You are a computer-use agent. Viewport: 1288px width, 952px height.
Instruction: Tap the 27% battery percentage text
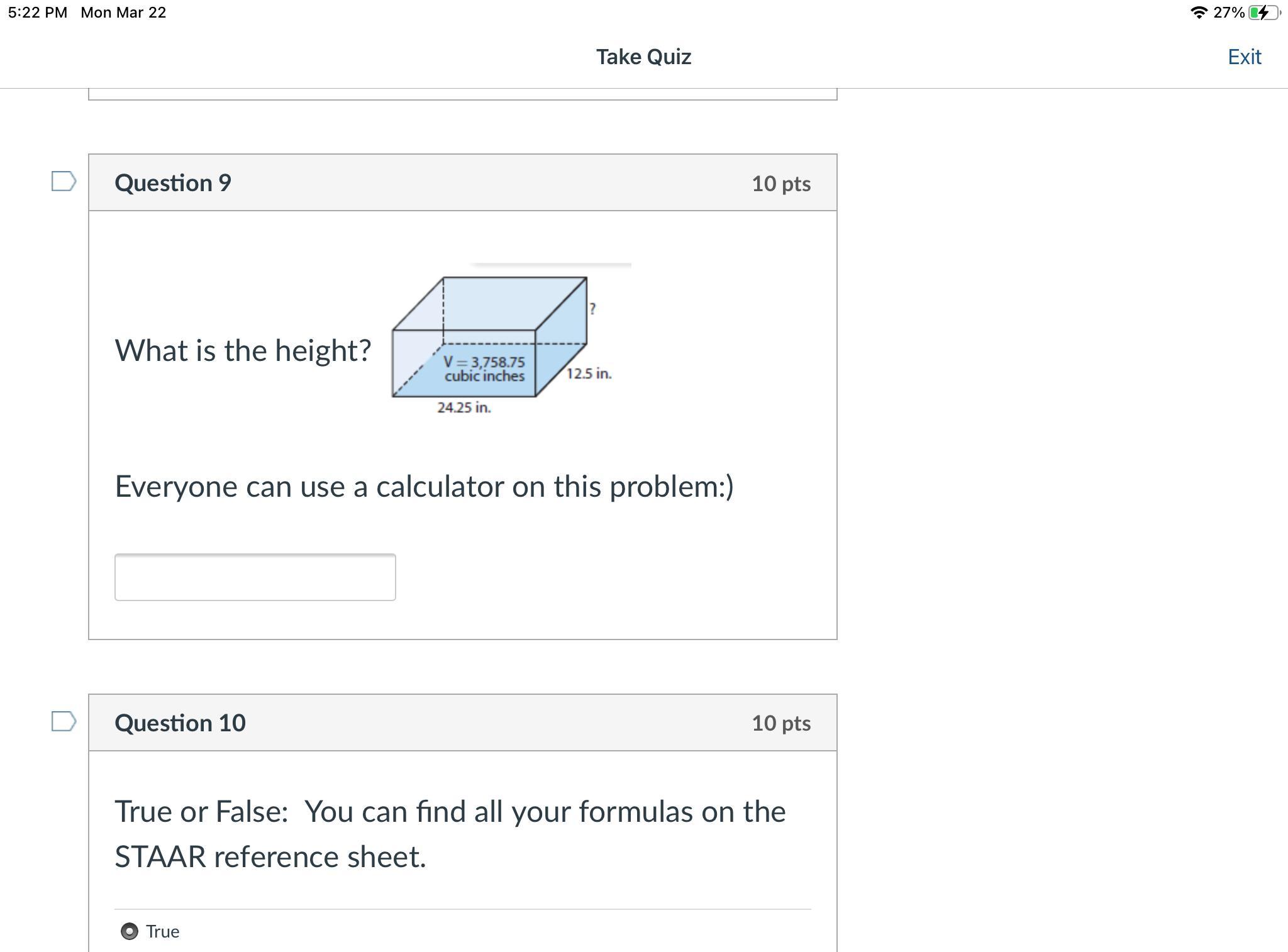point(1229,13)
